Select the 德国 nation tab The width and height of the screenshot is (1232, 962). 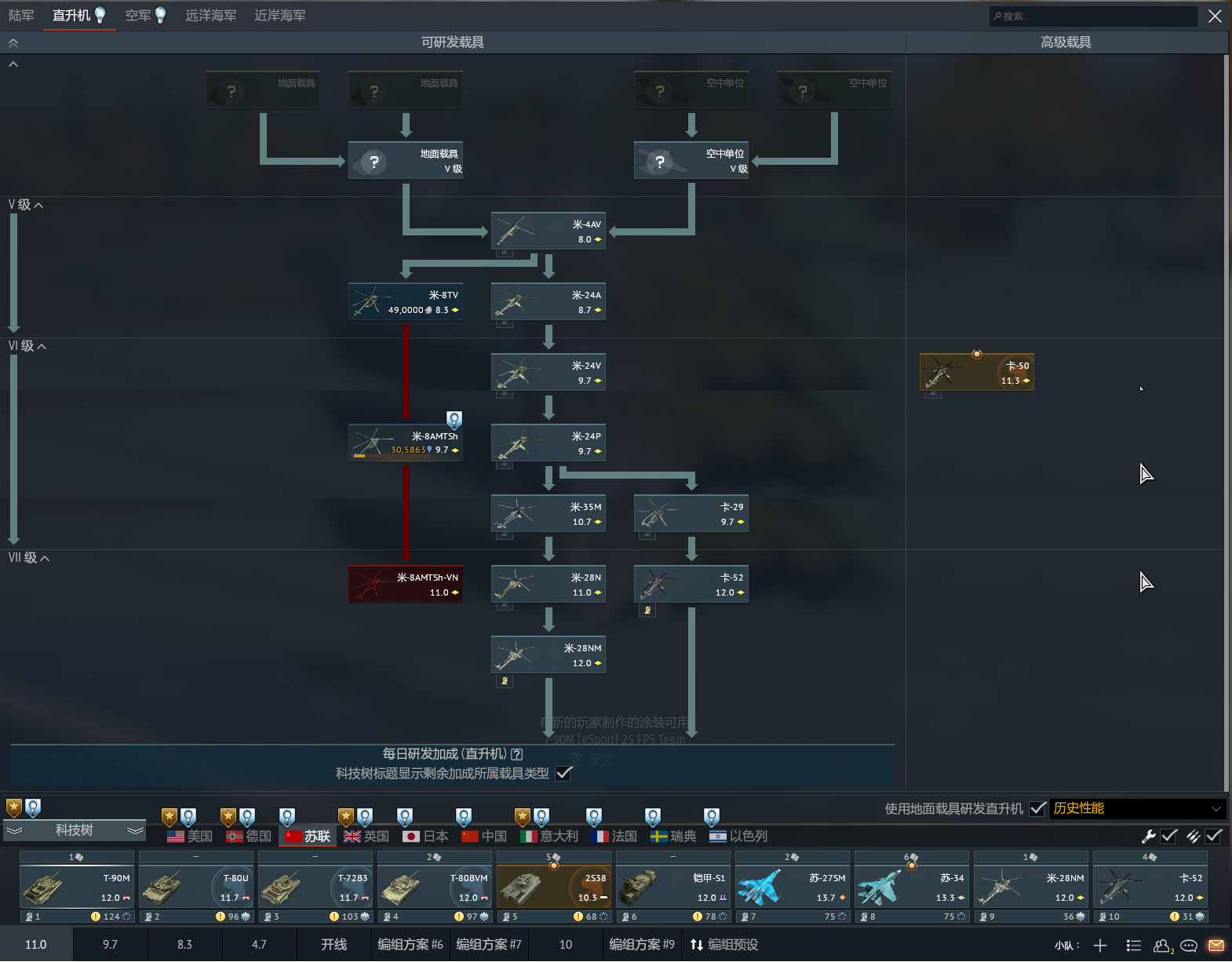point(249,836)
